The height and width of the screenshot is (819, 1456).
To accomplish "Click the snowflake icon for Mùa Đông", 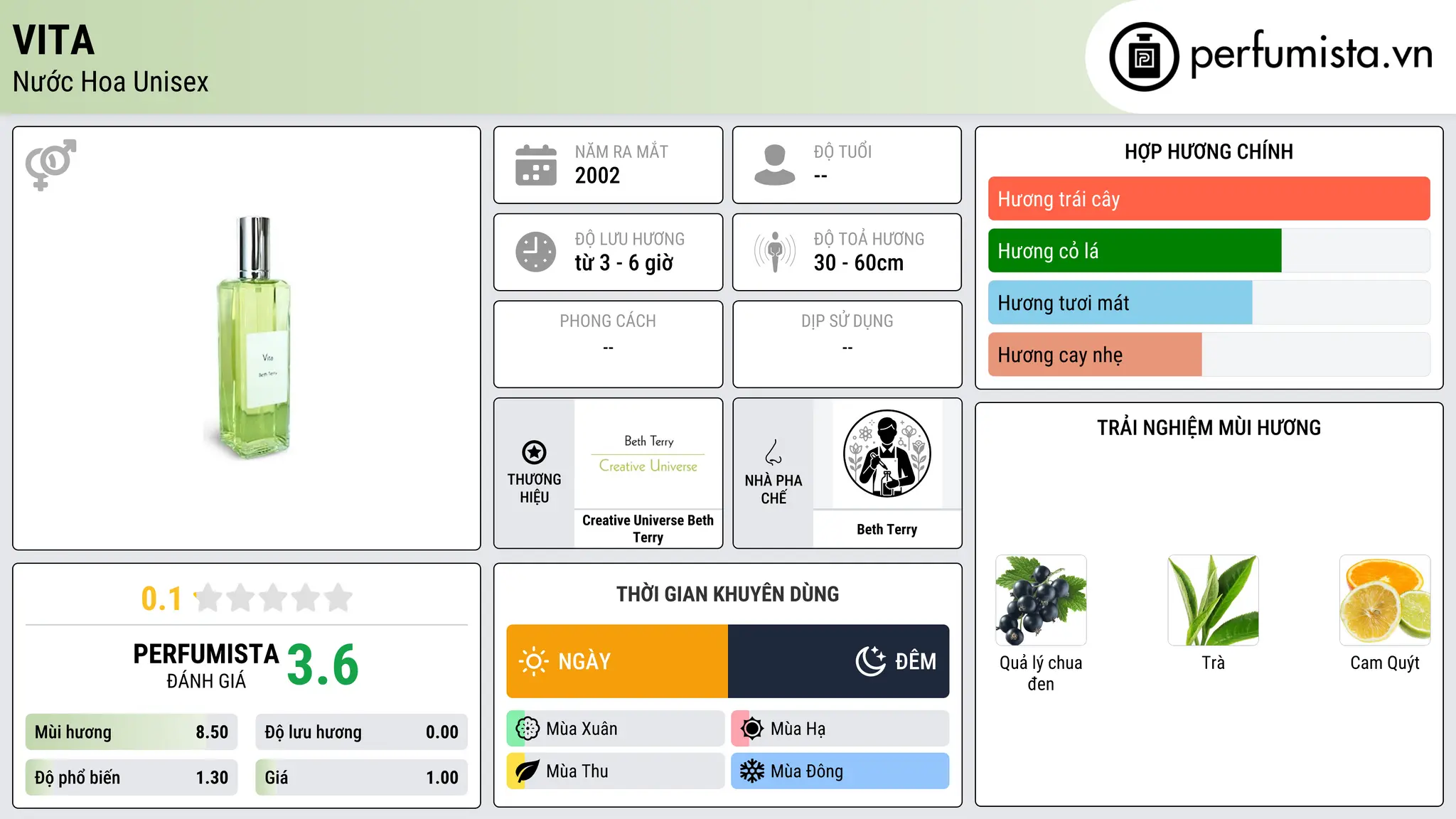I will click(751, 771).
